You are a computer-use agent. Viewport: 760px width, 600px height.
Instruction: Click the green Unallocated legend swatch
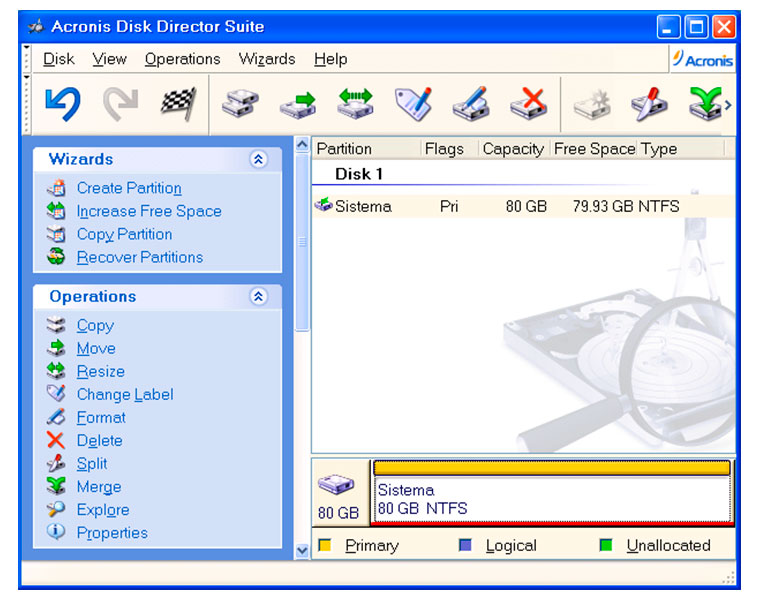(x=606, y=545)
